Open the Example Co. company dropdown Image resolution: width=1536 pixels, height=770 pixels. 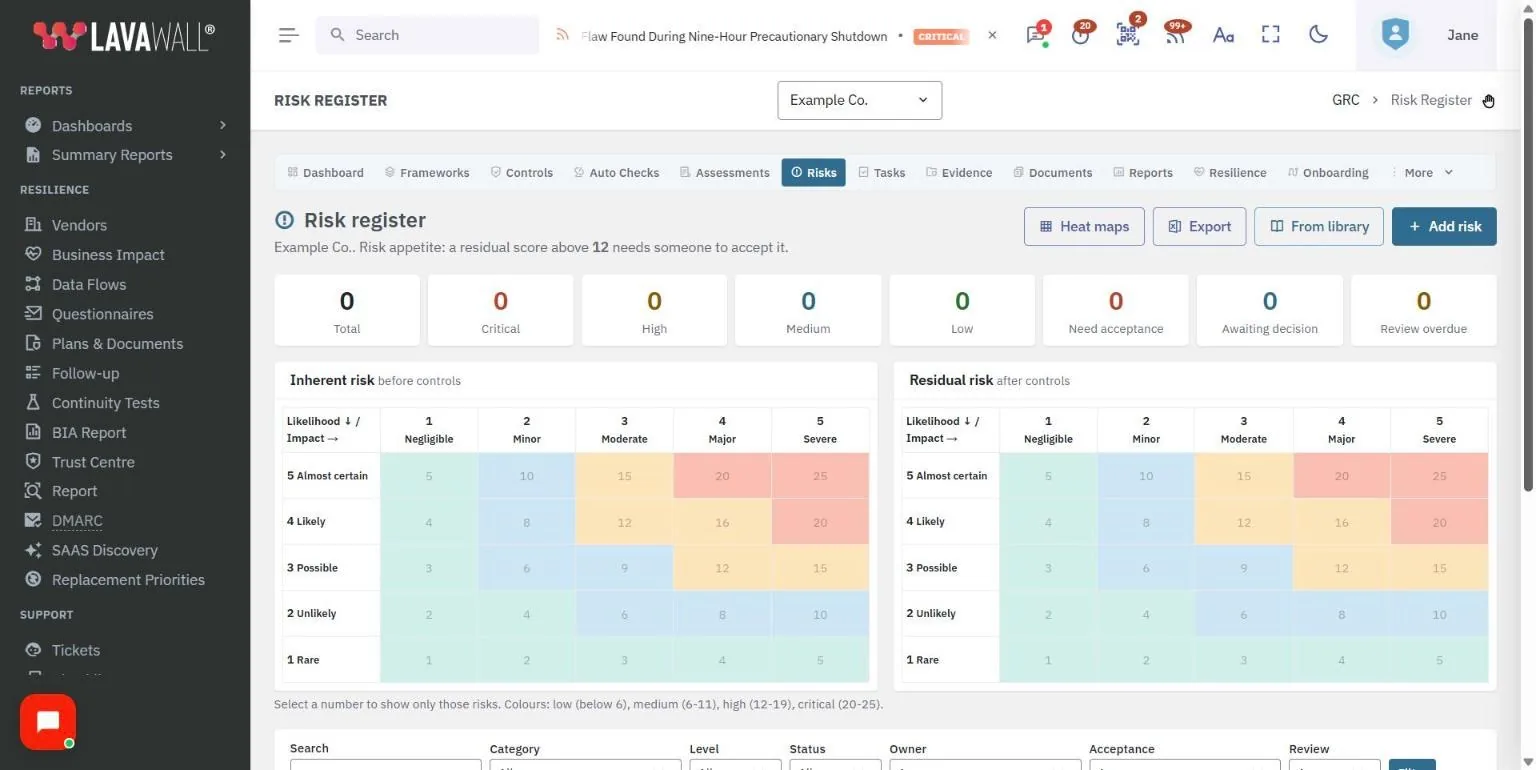[859, 100]
